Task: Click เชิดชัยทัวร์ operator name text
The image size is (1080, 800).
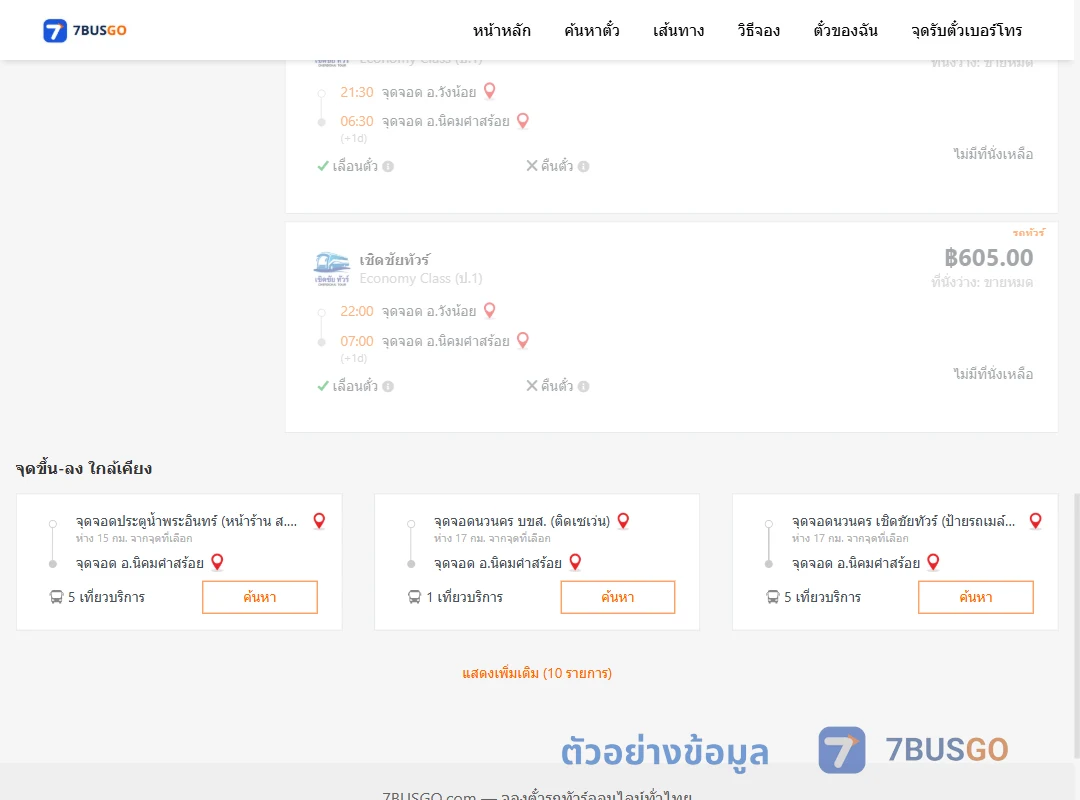Action: (395, 260)
